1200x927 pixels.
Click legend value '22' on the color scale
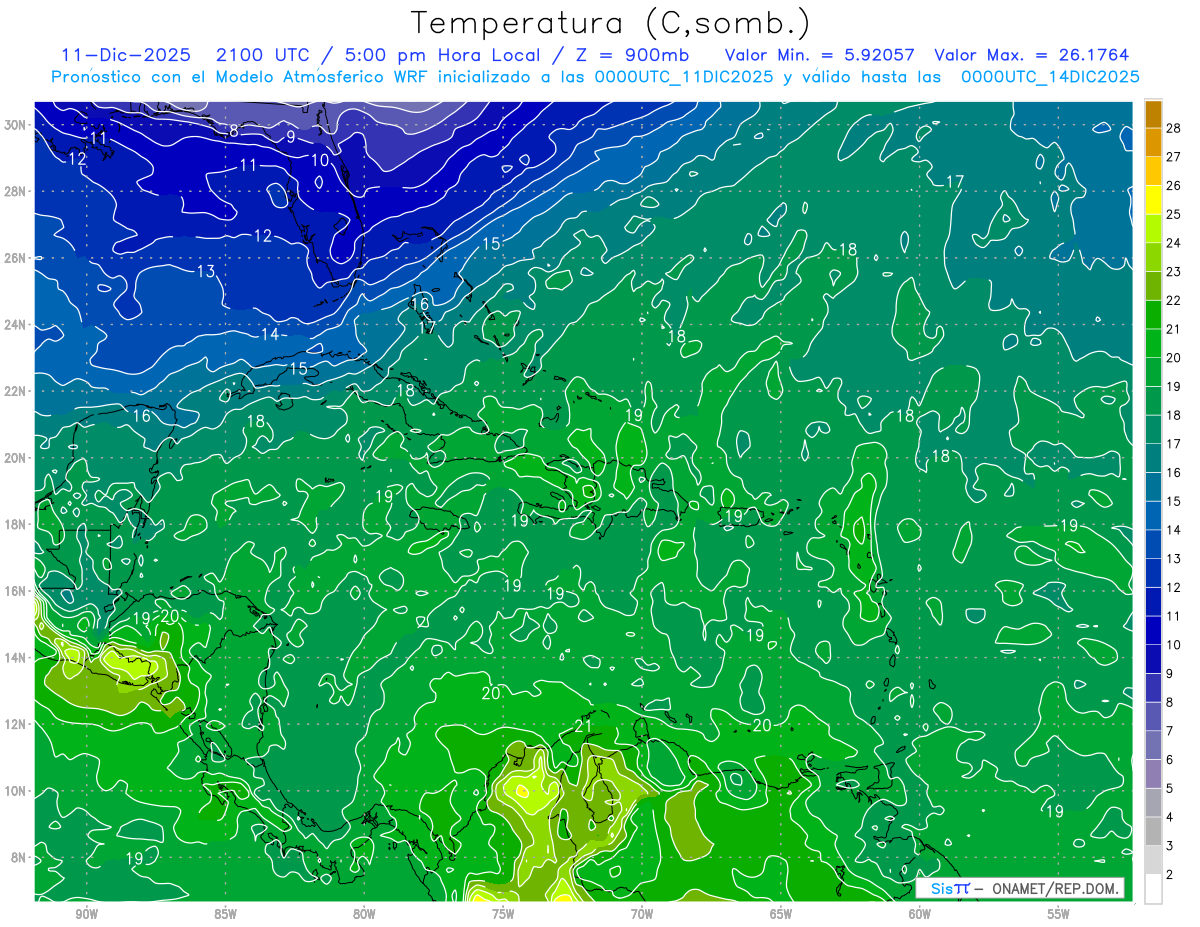[x=1173, y=300]
